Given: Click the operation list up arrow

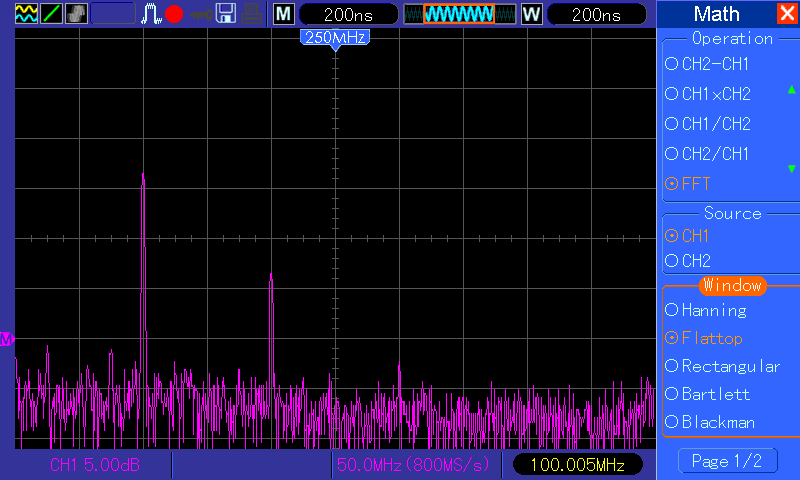Looking at the screenshot, I should [791, 90].
